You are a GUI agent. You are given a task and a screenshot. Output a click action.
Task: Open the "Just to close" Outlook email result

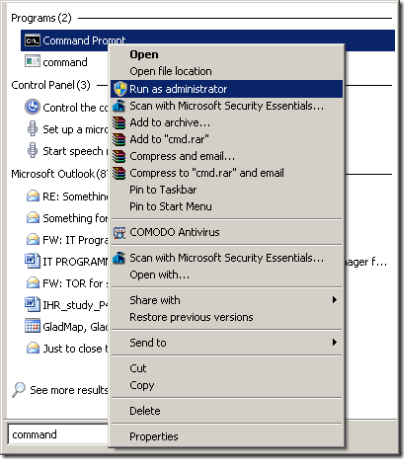(x=75, y=348)
